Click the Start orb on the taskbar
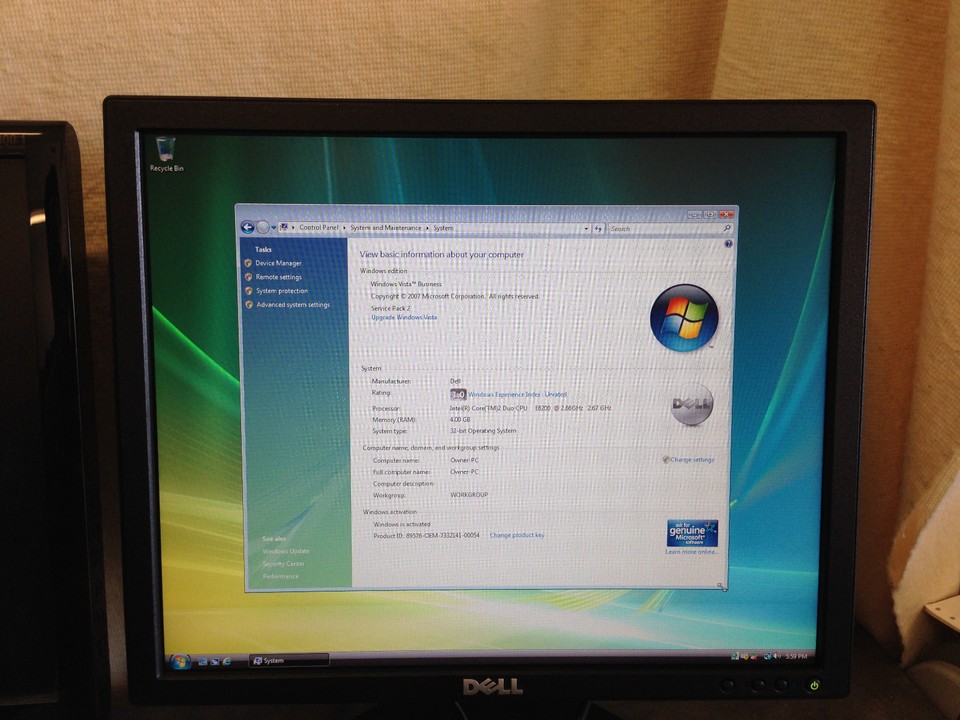The width and height of the screenshot is (960, 720). (x=182, y=661)
